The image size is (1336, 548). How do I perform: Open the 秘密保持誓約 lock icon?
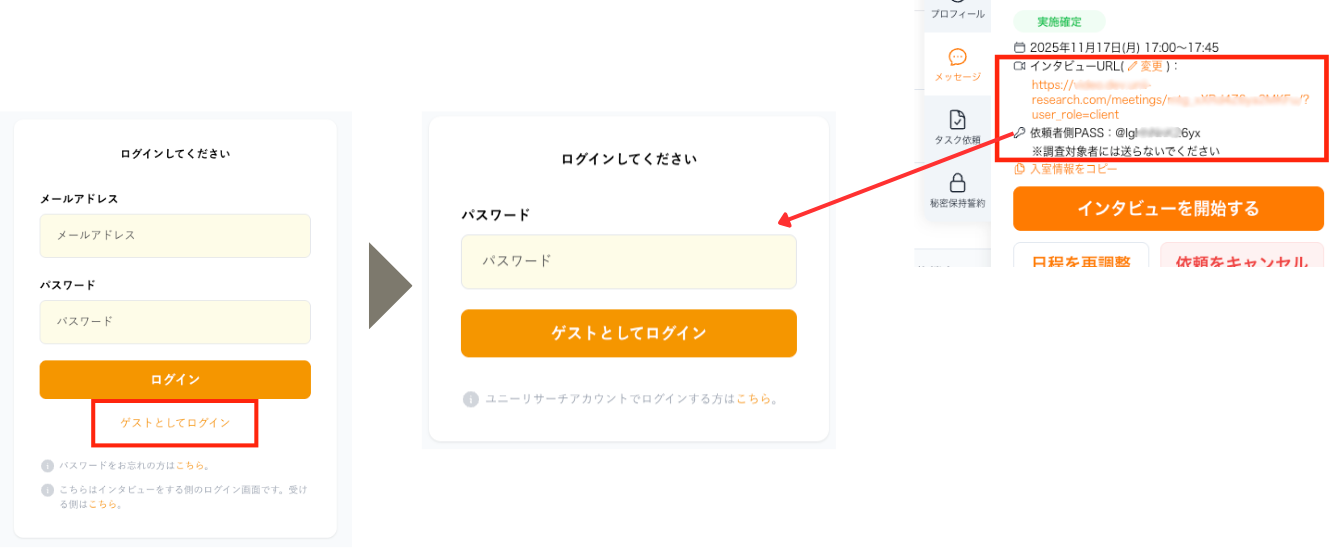coord(957,183)
